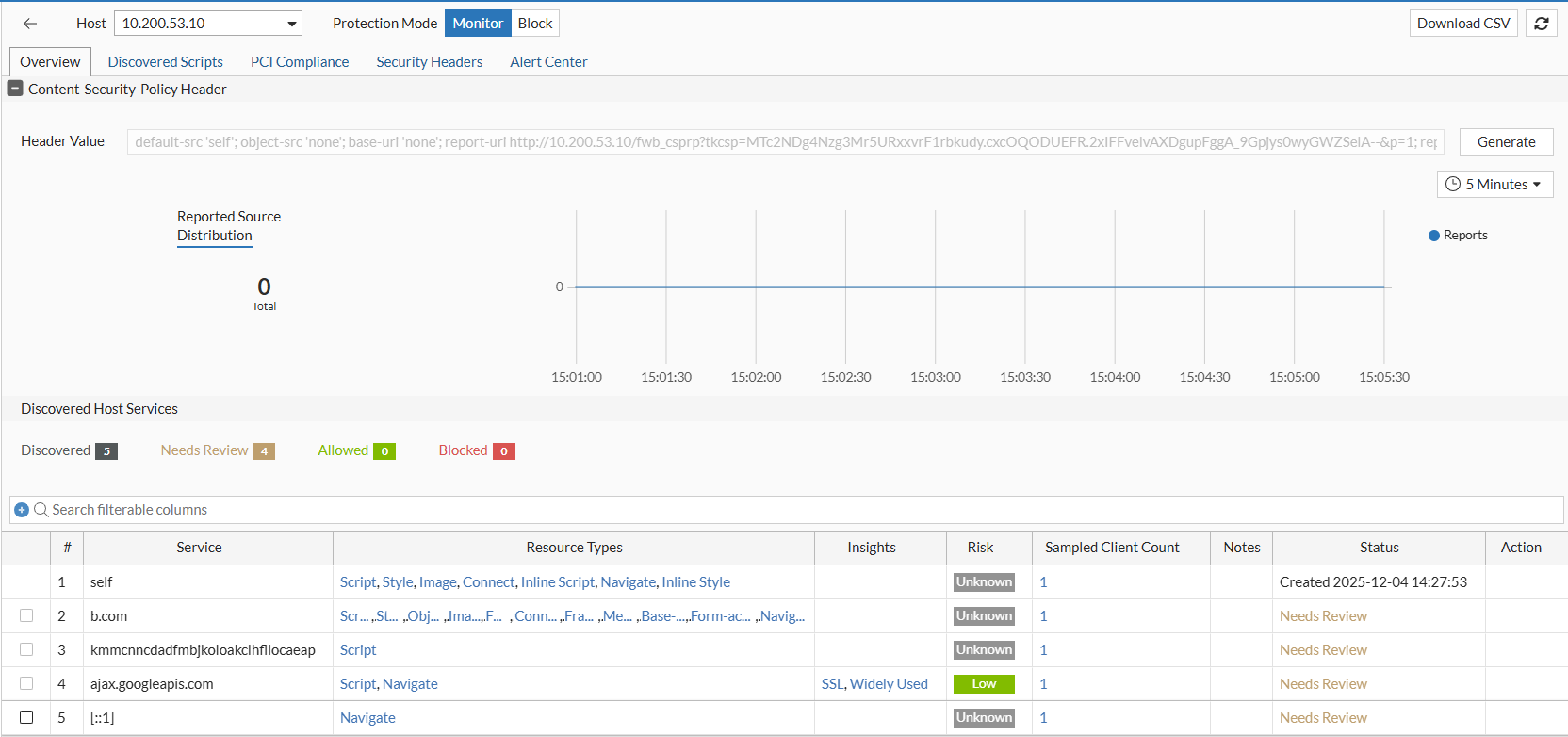Click the Unknown risk badge for b.com
Screen dimensions: 1568x737
(x=984, y=616)
